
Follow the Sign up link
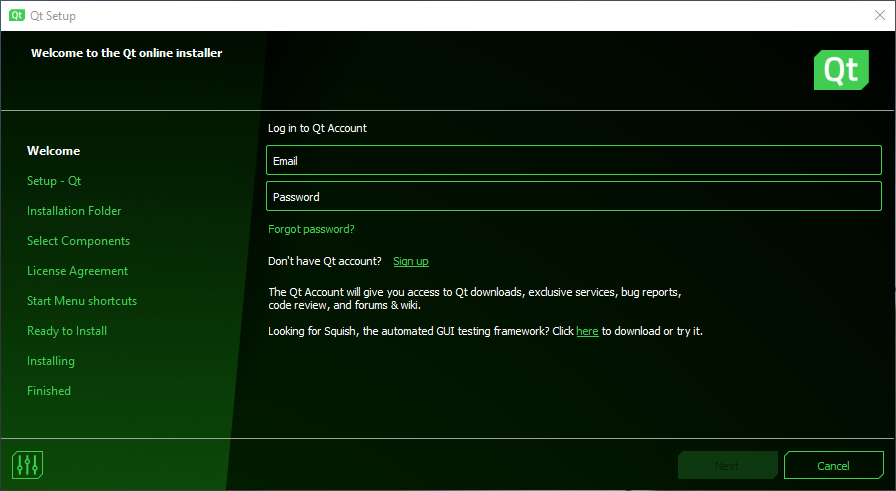pos(411,261)
